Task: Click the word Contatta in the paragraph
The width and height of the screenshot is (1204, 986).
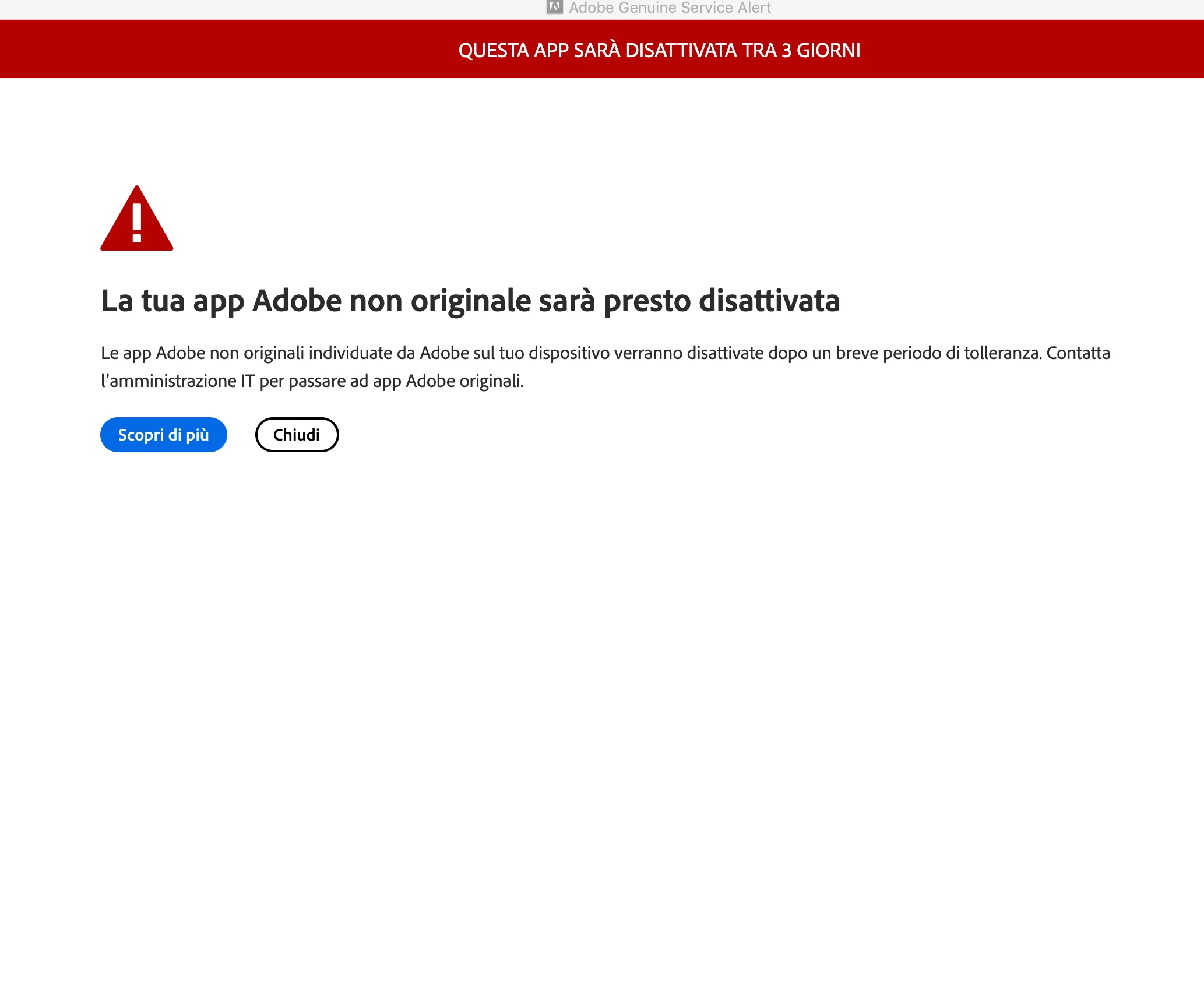Action: click(1078, 353)
